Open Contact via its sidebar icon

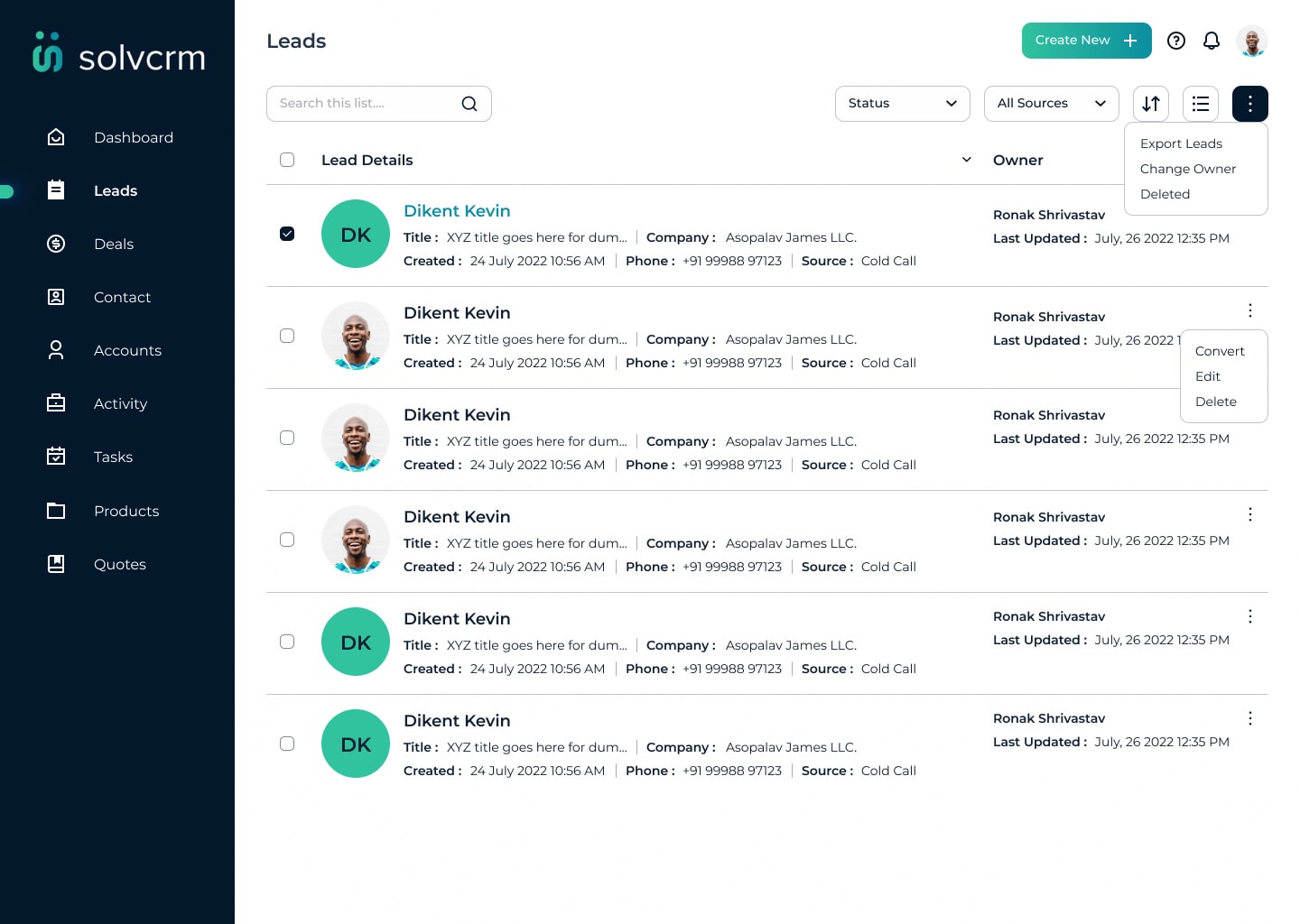pos(56,297)
